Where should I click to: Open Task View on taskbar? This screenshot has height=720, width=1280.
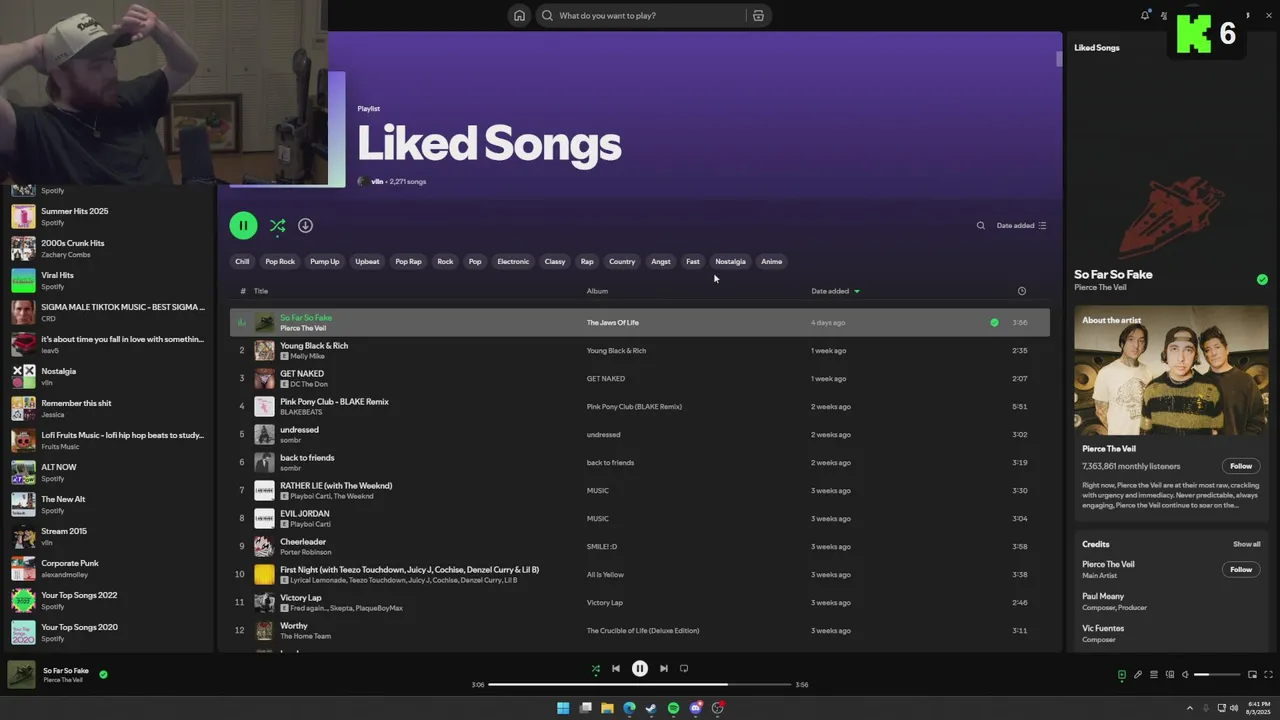click(x=585, y=708)
